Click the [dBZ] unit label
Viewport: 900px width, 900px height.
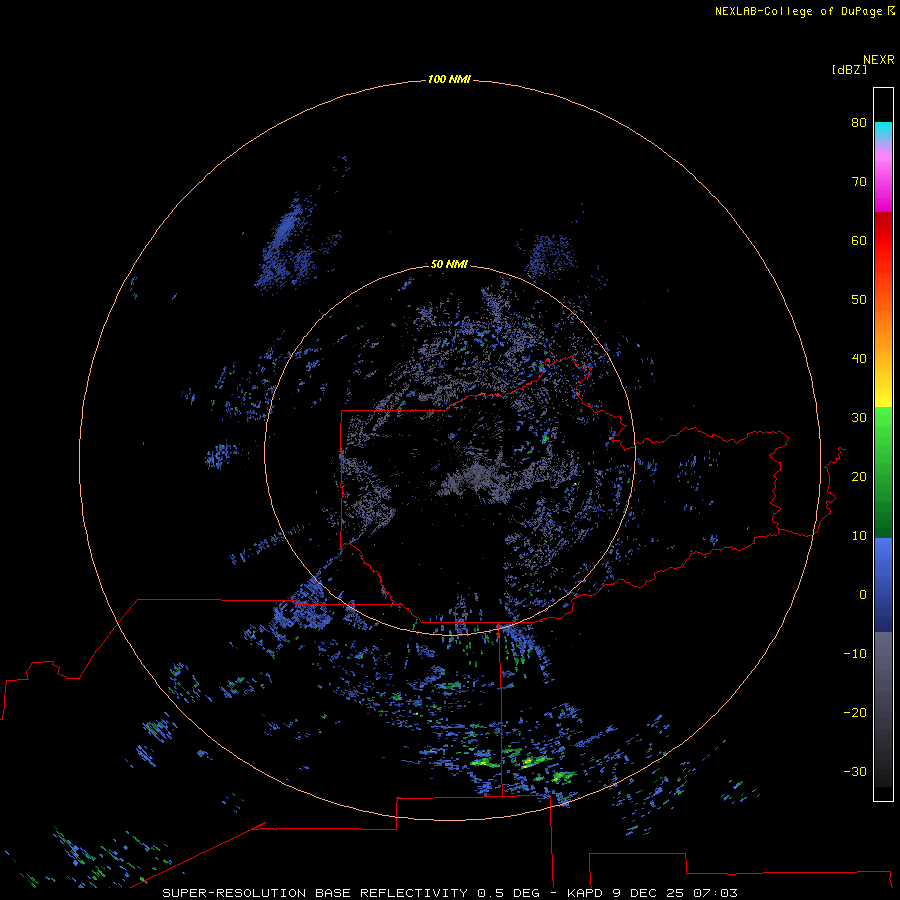[x=849, y=69]
